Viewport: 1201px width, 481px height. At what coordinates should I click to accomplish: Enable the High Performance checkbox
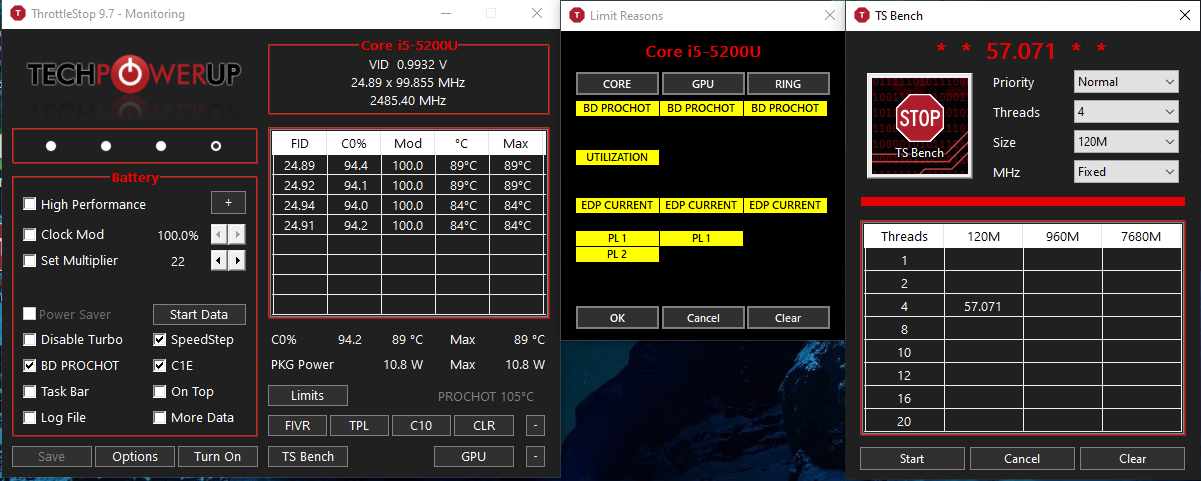click(x=30, y=204)
